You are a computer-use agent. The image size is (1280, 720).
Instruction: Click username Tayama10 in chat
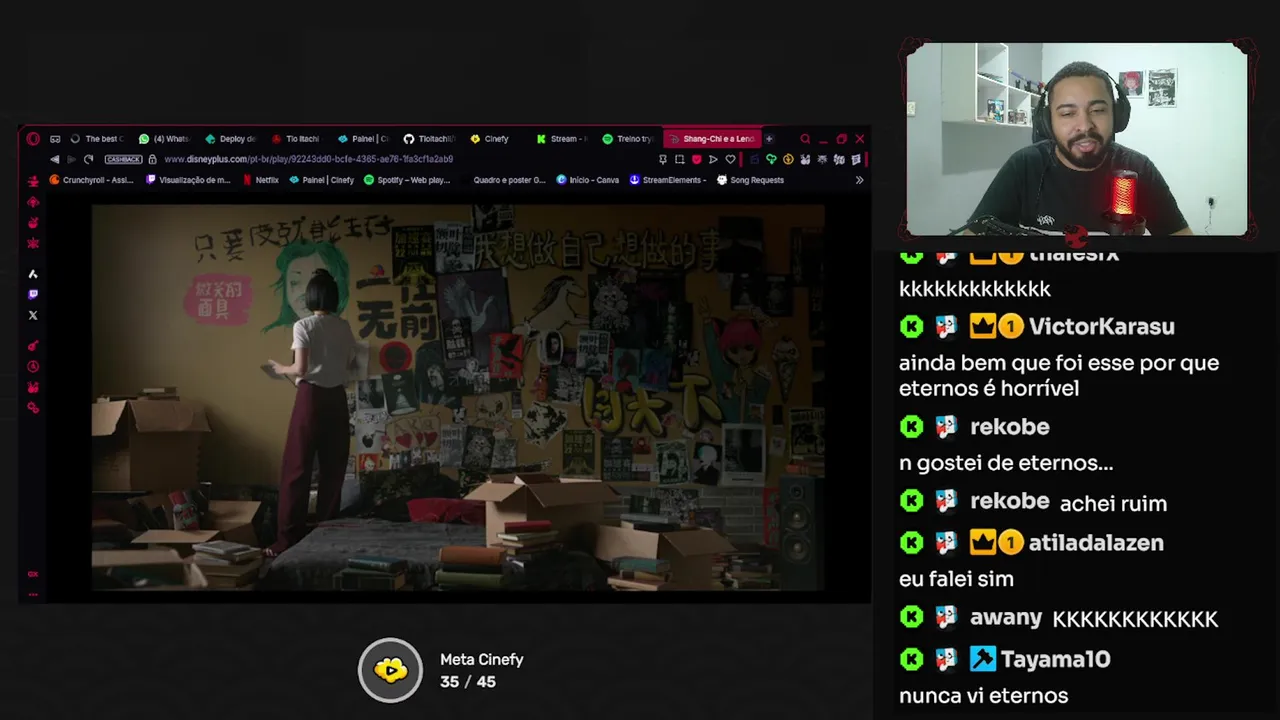click(1055, 659)
